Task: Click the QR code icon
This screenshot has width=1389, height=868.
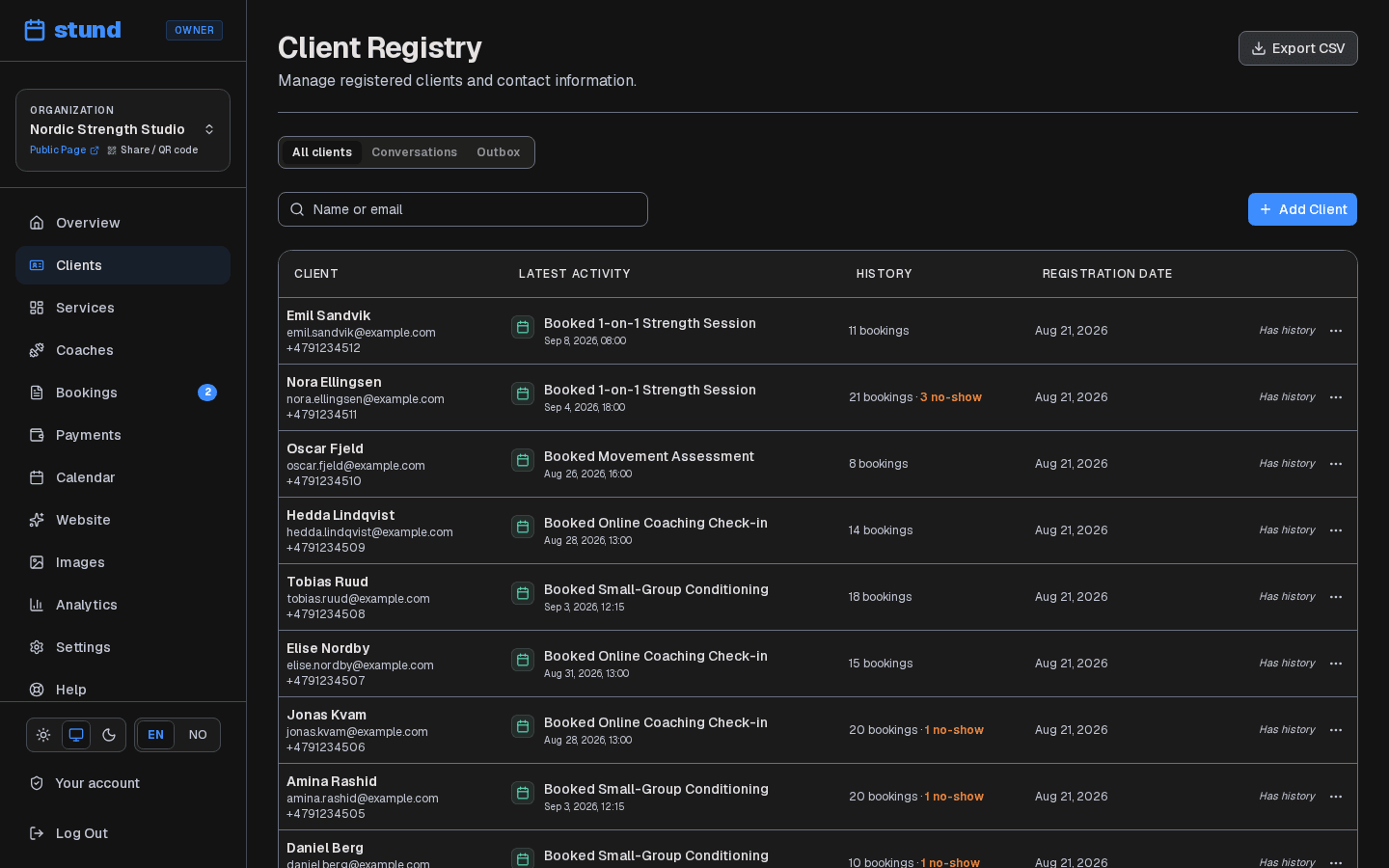Action: 112,150
